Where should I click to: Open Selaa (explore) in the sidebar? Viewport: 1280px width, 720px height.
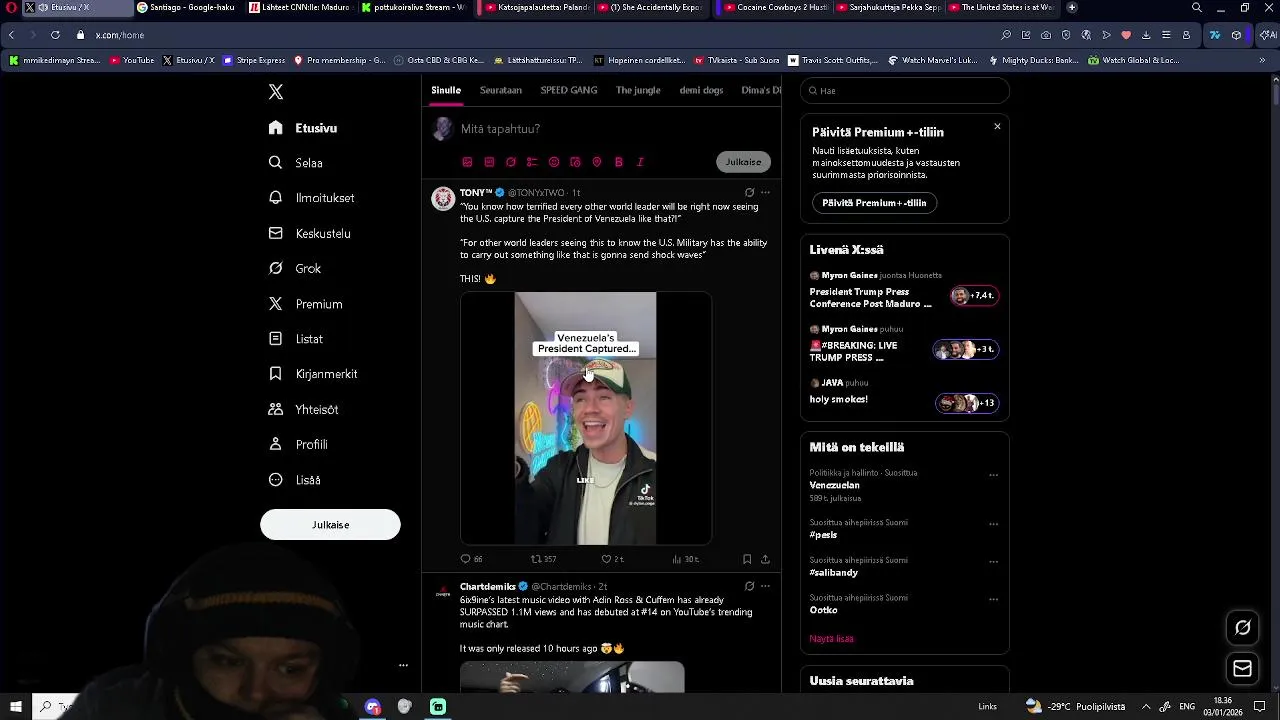pyautogui.click(x=296, y=163)
